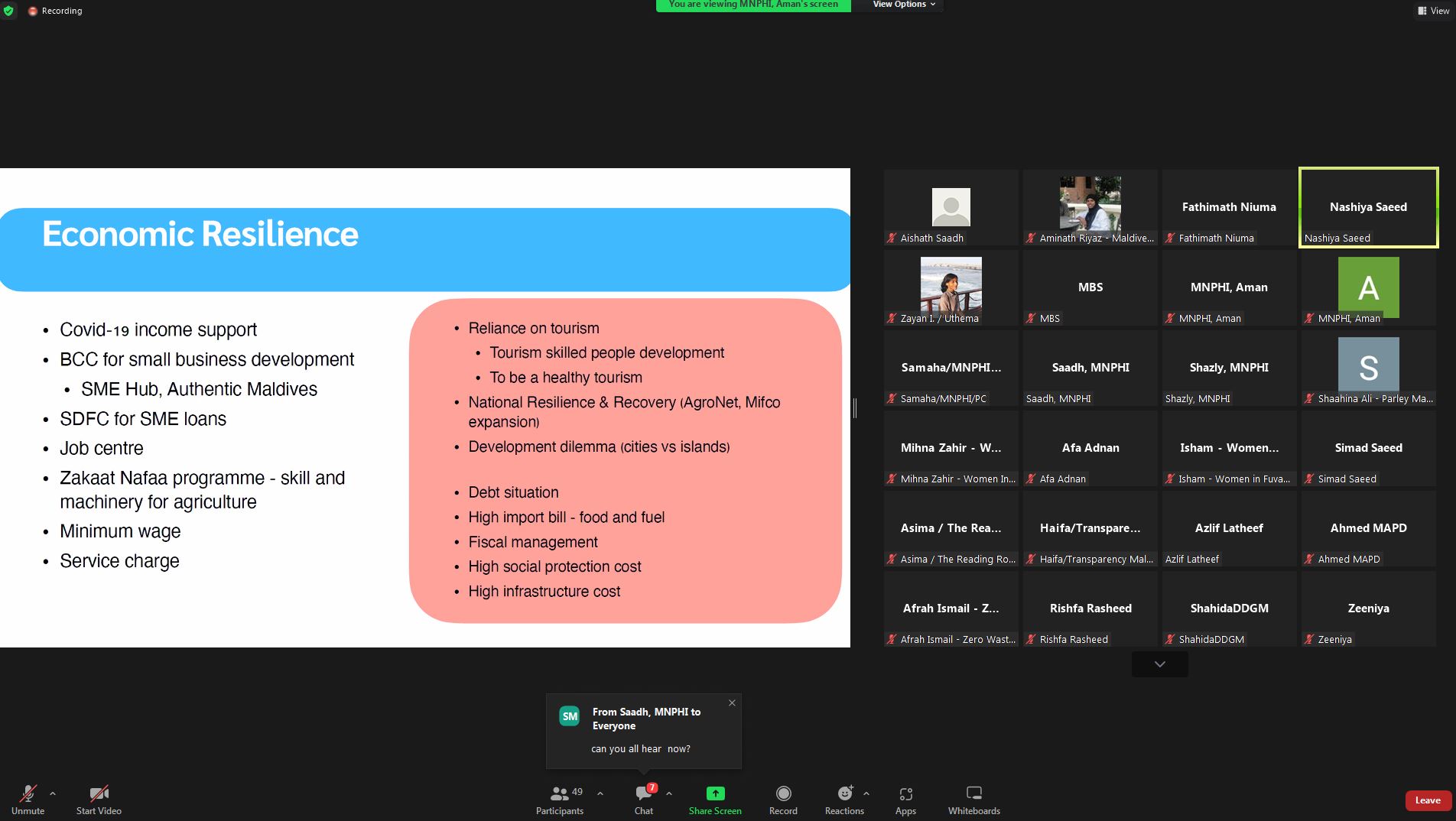Click the Record icon in toolbar
Viewport: 1456px width, 821px height.
(x=783, y=794)
